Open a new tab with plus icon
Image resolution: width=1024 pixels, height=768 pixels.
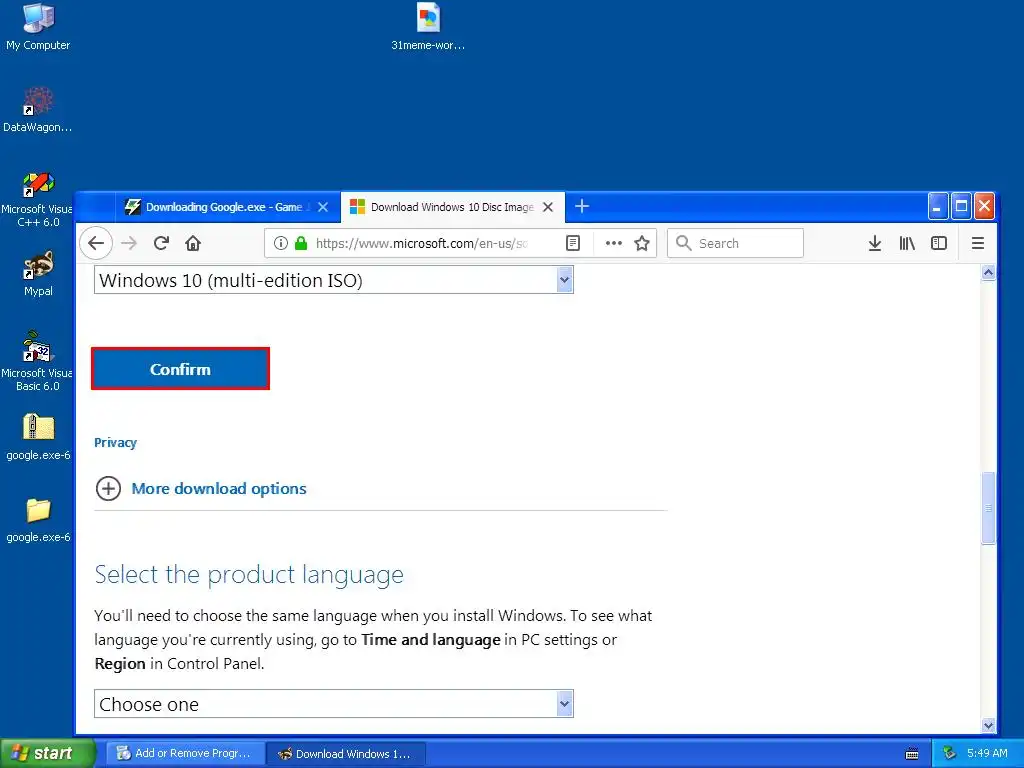click(582, 206)
